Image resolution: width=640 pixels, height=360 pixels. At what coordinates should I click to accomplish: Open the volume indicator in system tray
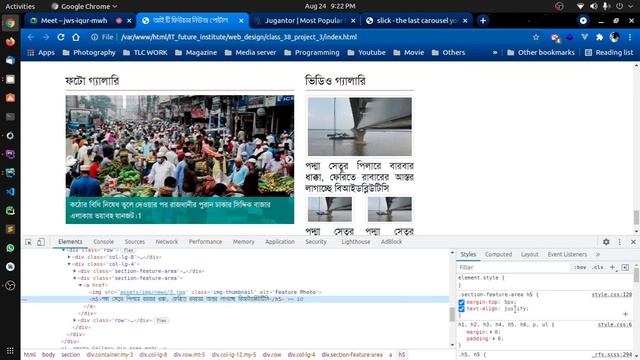[x=593, y=6]
